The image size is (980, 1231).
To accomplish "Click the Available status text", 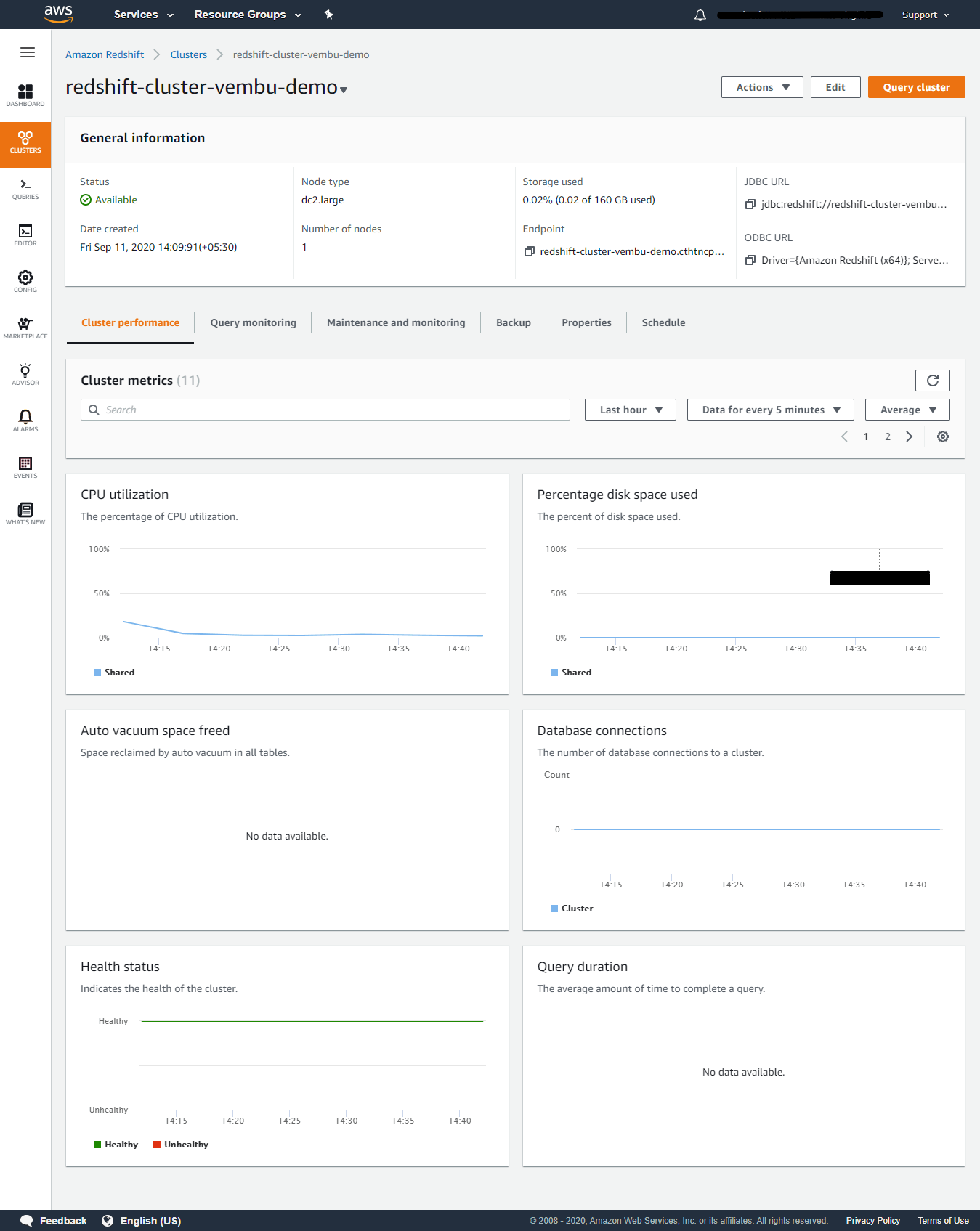I will point(116,200).
